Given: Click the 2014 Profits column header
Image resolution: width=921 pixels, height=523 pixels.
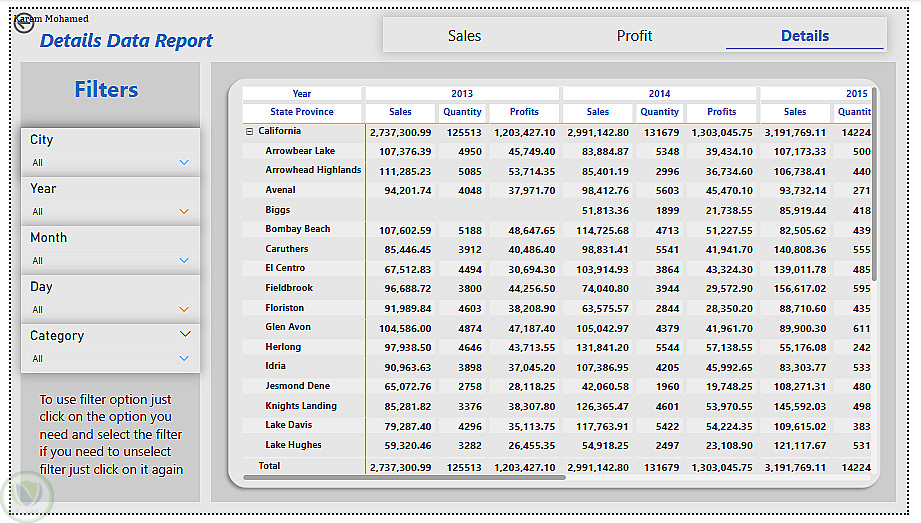Looking at the screenshot, I should 721,112.
